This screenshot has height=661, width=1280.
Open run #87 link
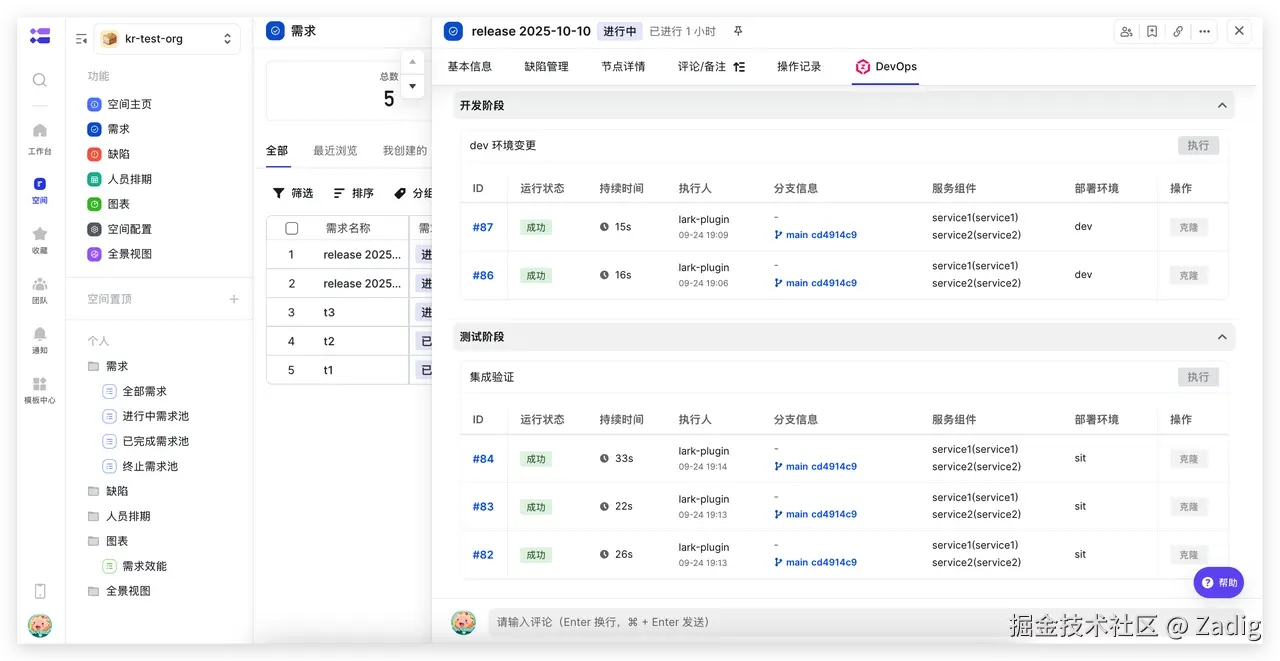coord(483,227)
